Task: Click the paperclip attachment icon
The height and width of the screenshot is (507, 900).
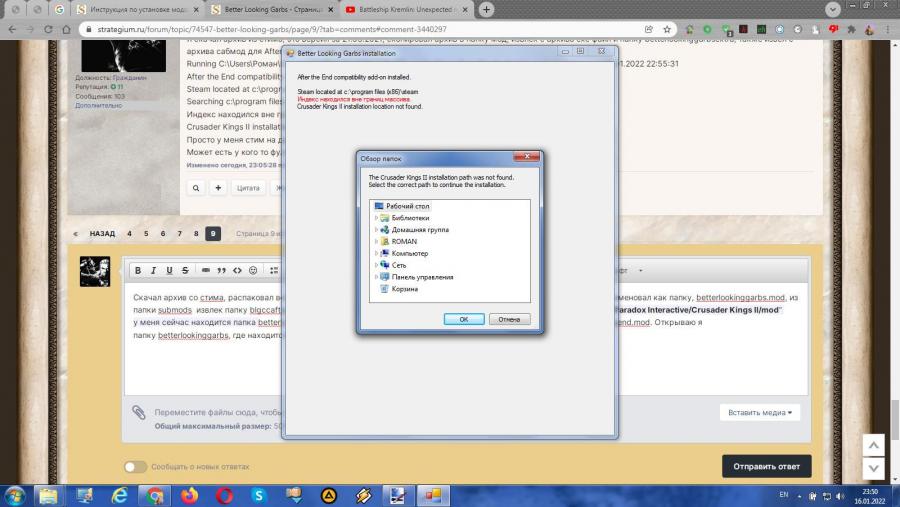Action: [x=139, y=412]
